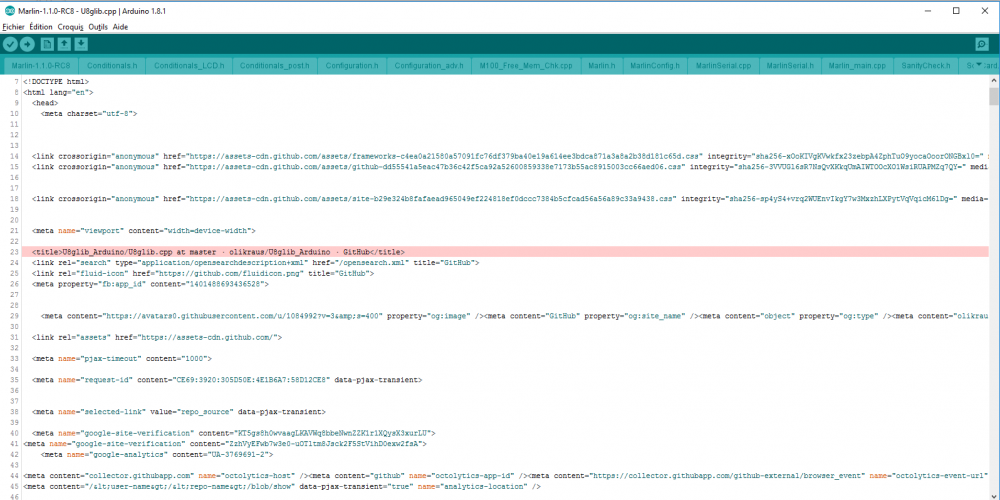Click the meta viewport line
The width and height of the screenshot is (1000, 500).
point(143,230)
